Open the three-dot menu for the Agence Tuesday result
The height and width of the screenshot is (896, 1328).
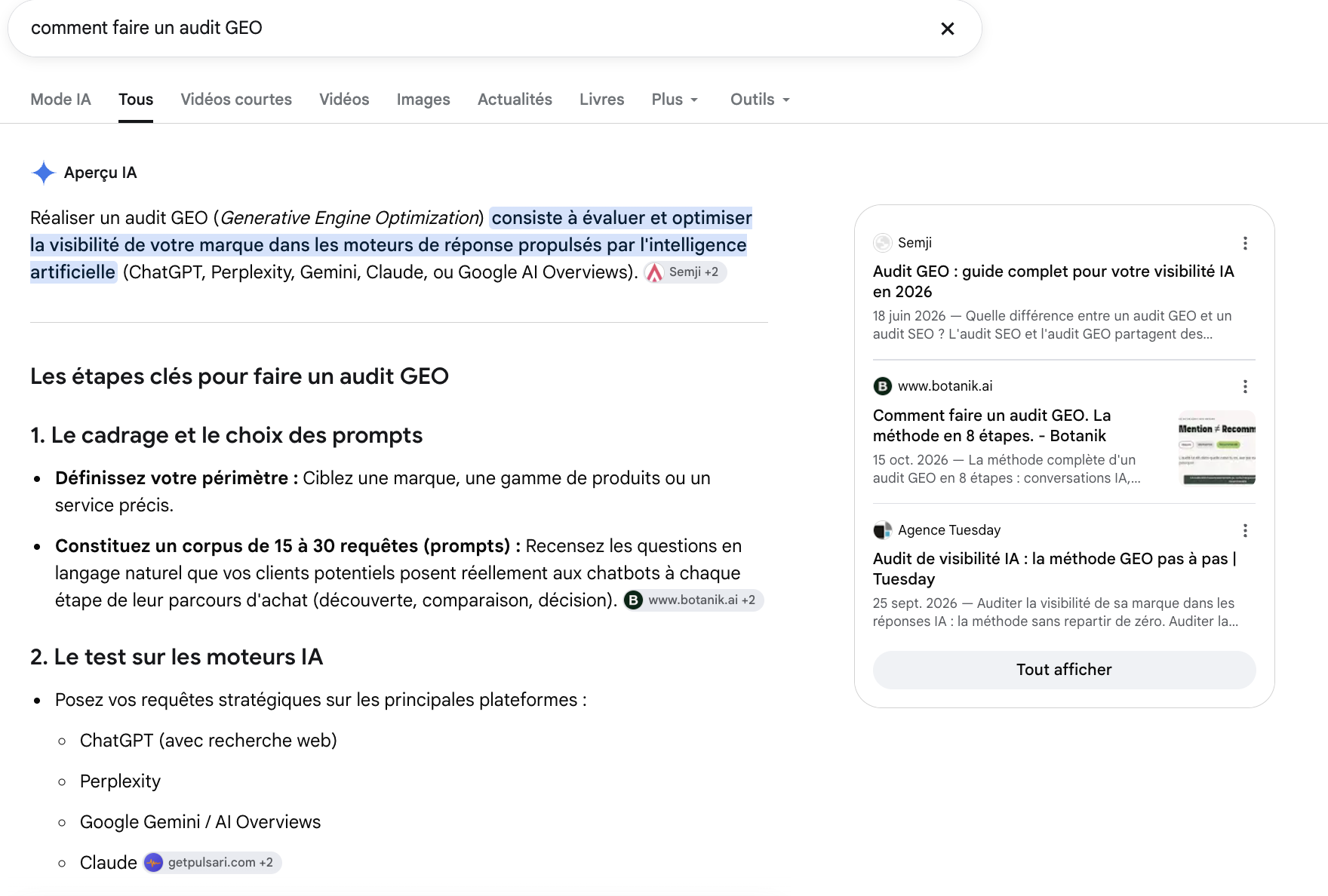click(x=1245, y=530)
